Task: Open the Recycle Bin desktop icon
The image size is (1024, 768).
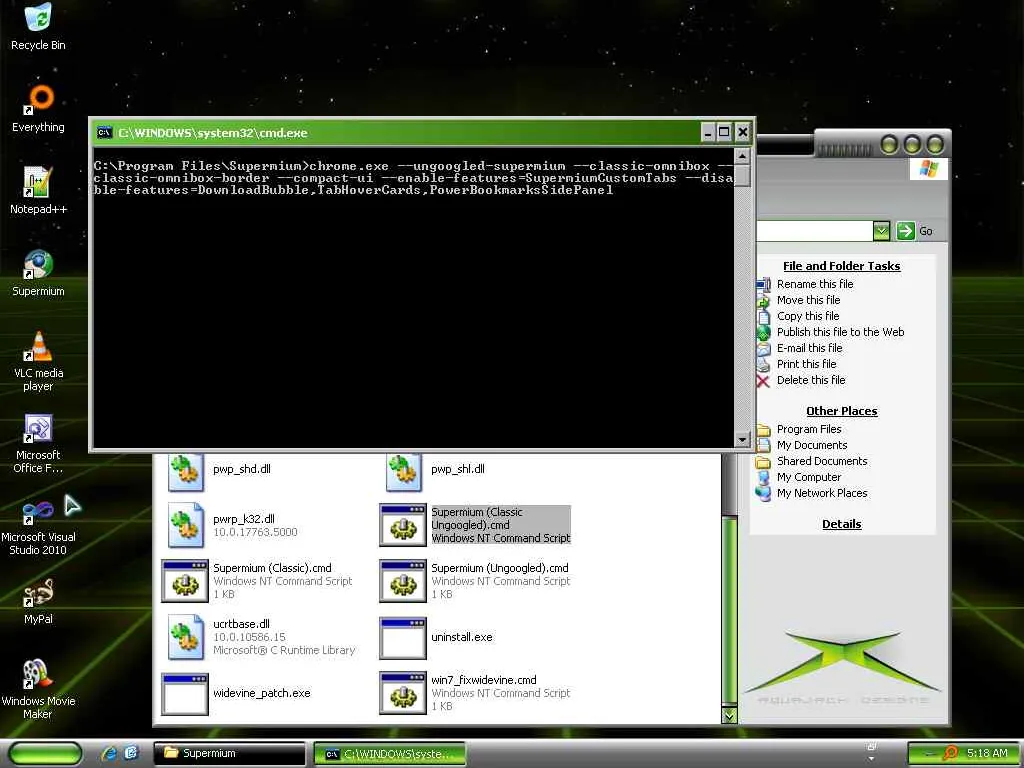Action: pyautogui.click(x=38, y=18)
